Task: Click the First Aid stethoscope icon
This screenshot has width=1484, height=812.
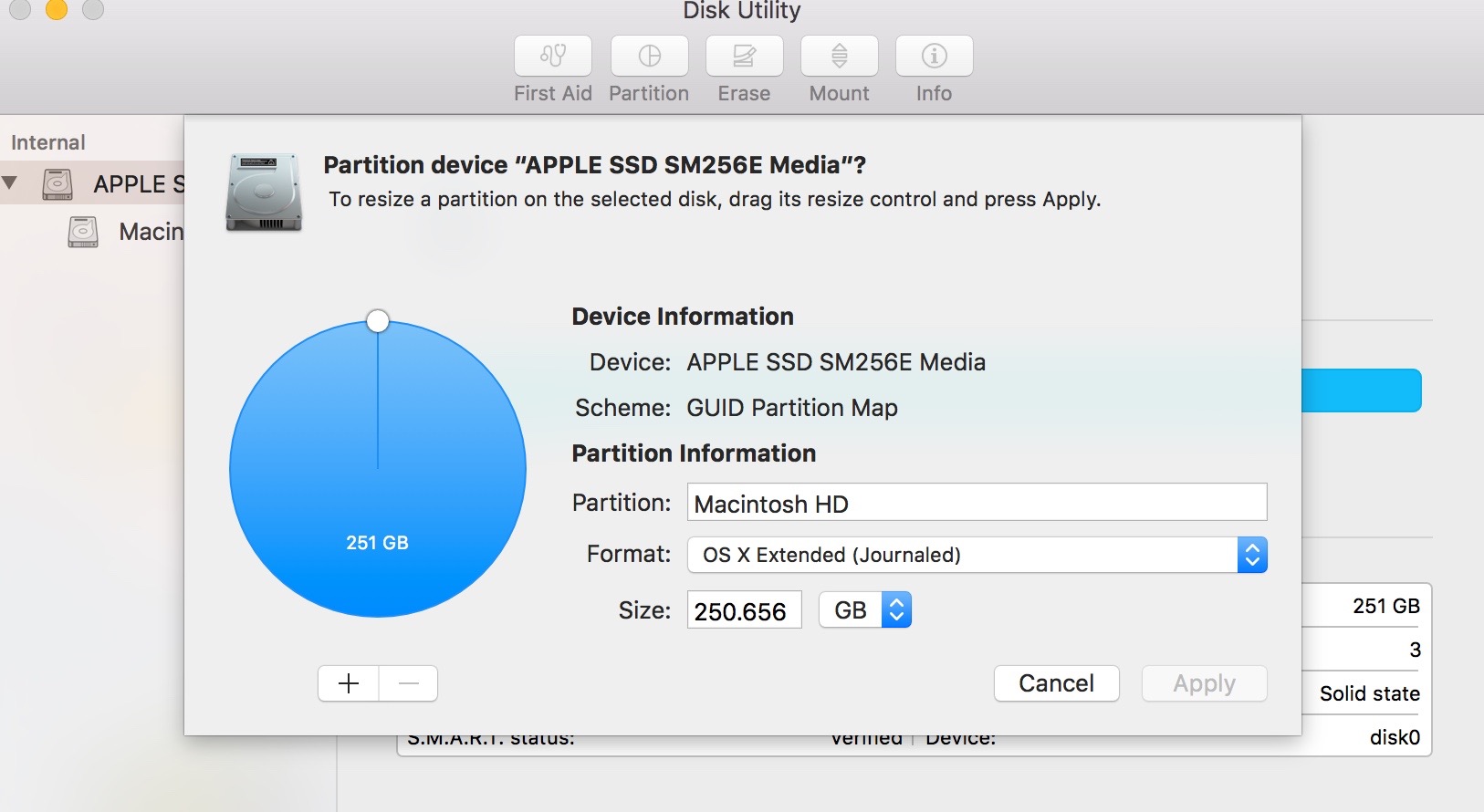Action: coord(553,56)
